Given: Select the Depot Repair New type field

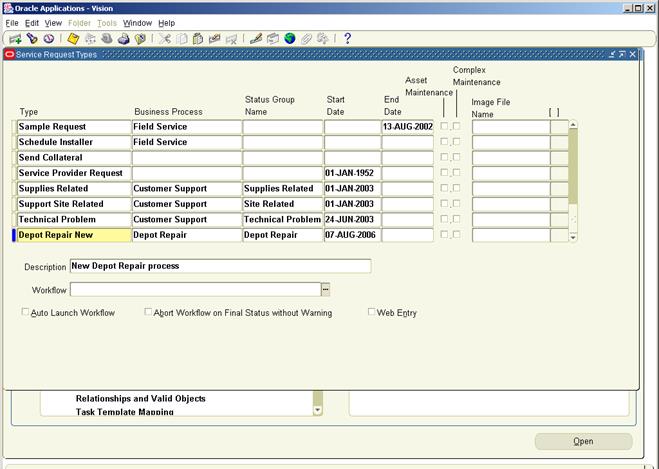Looking at the screenshot, I should (x=74, y=235).
